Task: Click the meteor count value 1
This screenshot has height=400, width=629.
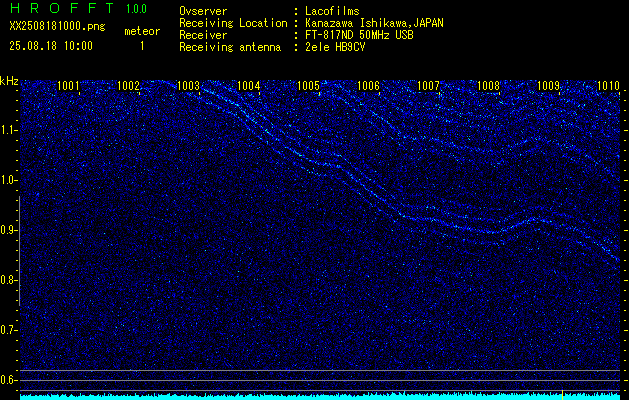Action: click(x=142, y=46)
